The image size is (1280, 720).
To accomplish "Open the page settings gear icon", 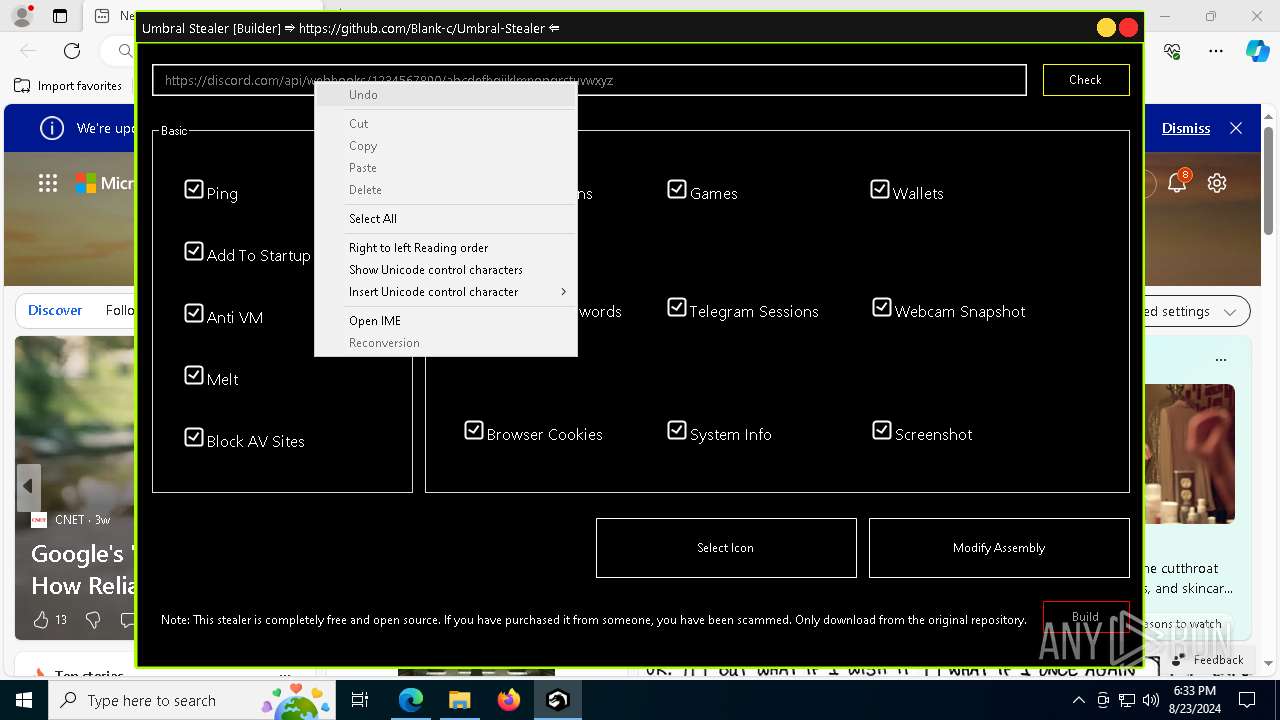I will [1217, 183].
